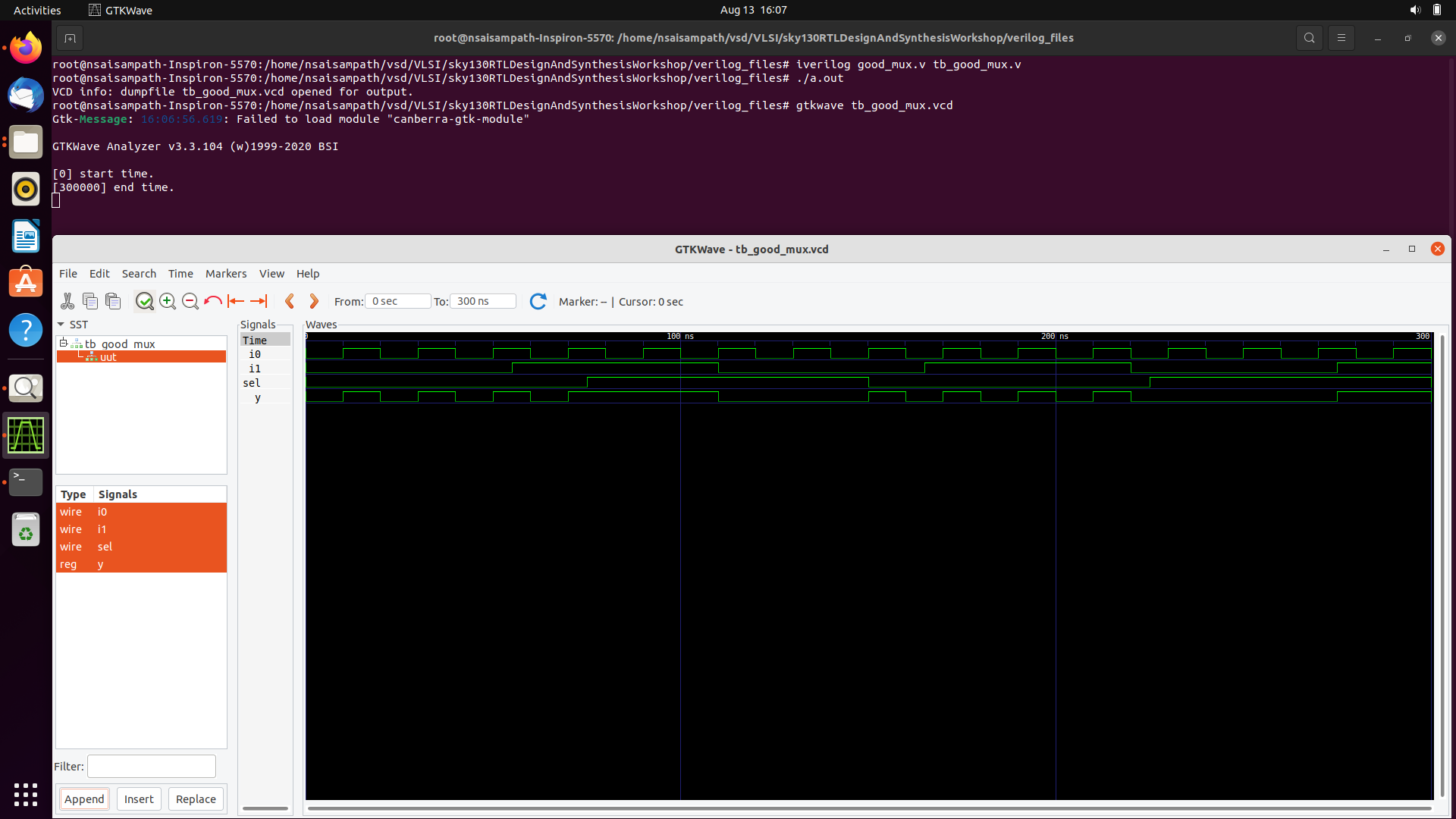Viewport: 1456px width, 819px height.
Task: Click the Replace button
Action: coord(196,799)
